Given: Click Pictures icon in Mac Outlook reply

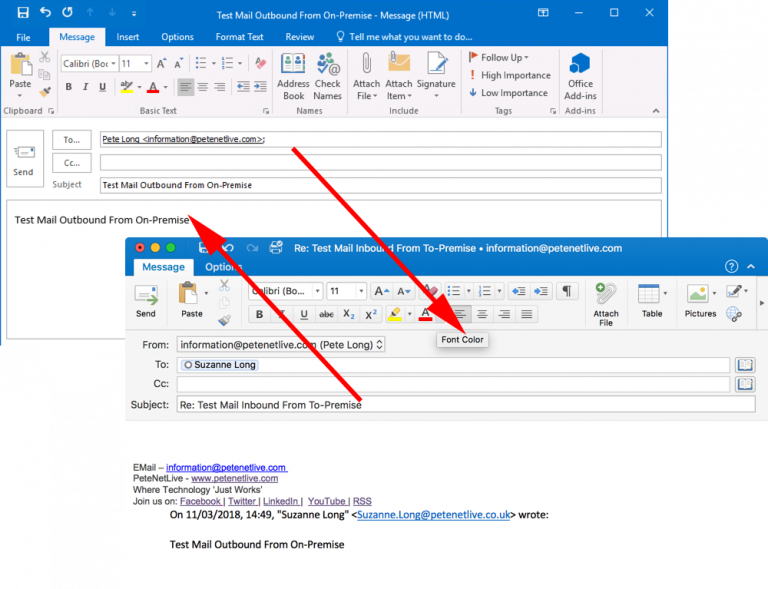Looking at the screenshot, I should tap(700, 301).
